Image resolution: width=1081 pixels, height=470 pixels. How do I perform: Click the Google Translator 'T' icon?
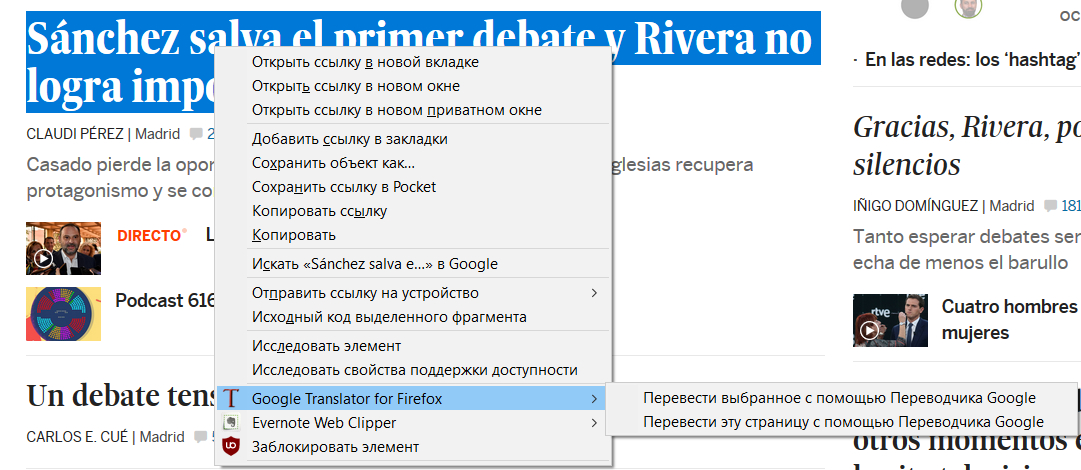231,399
